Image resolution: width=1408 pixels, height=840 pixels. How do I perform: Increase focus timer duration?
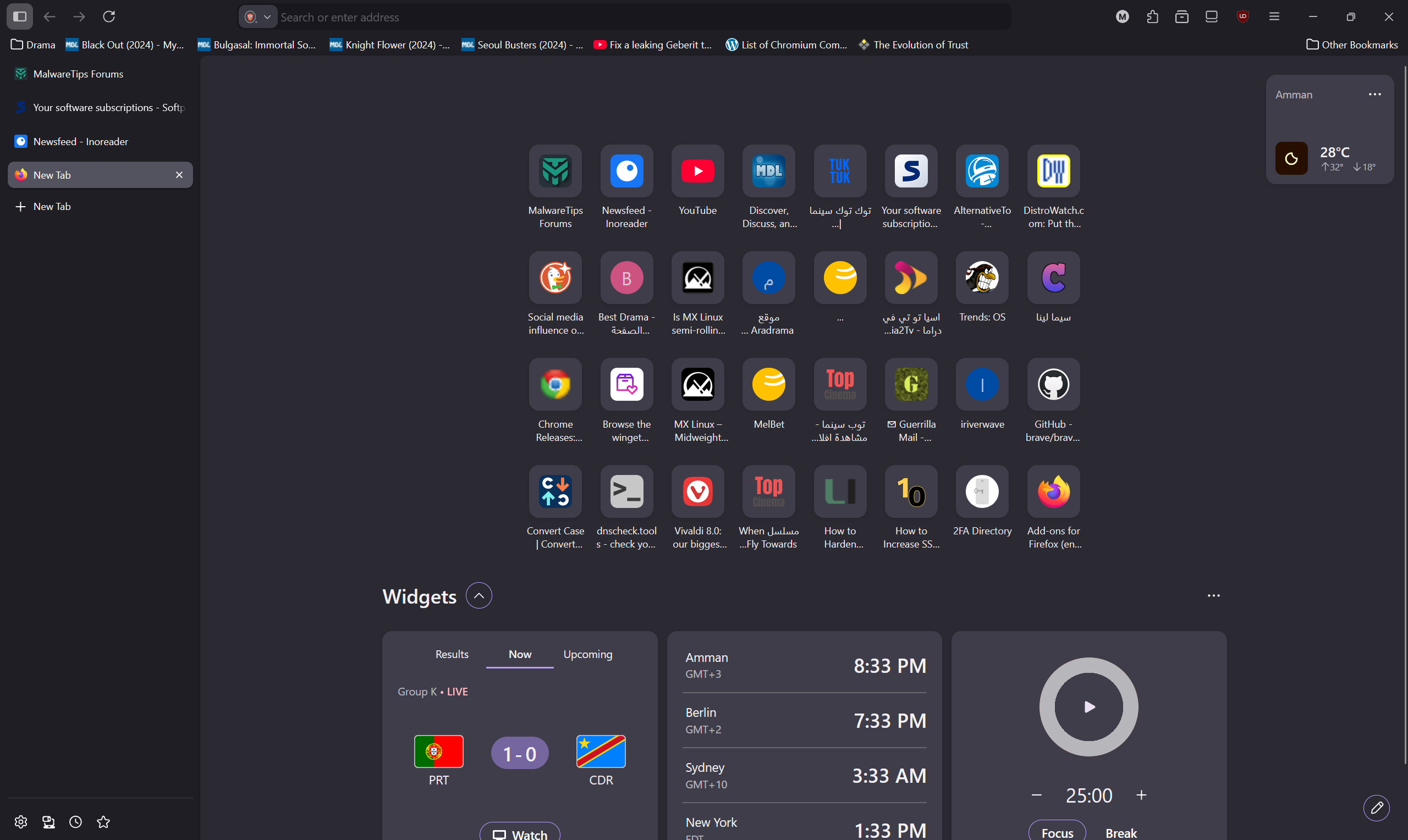pos(1141,795)
